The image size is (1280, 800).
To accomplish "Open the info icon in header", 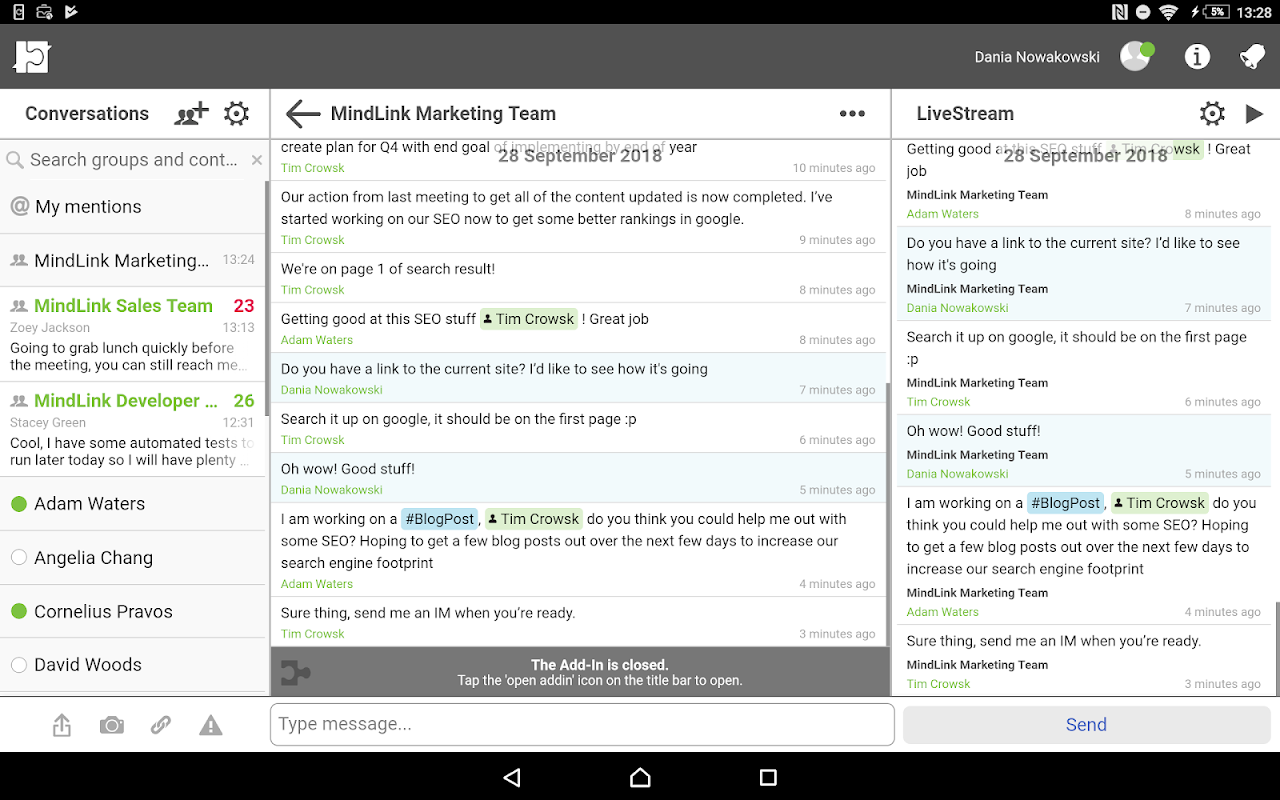I will pos(1197,57).
